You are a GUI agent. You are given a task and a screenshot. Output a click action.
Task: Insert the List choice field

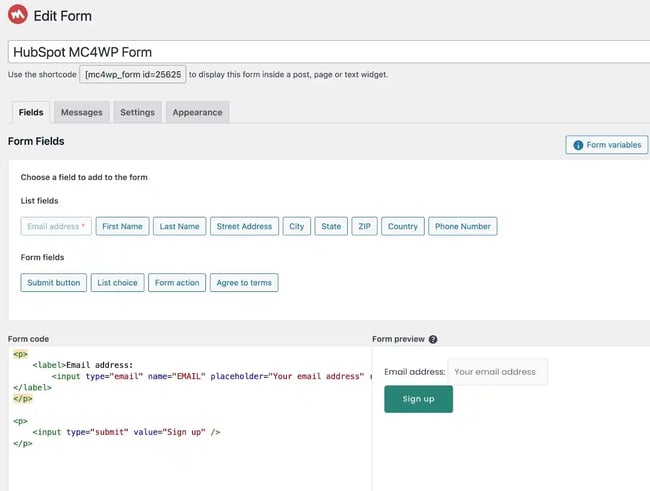click(117, 283)
